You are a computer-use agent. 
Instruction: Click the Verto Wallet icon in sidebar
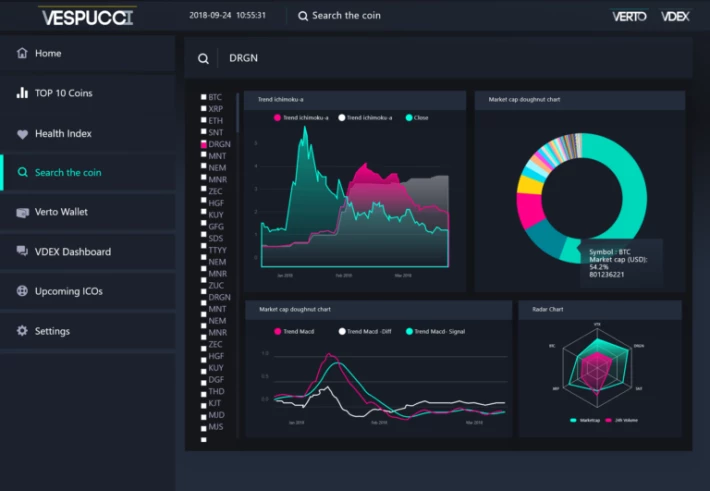point(22,212)
